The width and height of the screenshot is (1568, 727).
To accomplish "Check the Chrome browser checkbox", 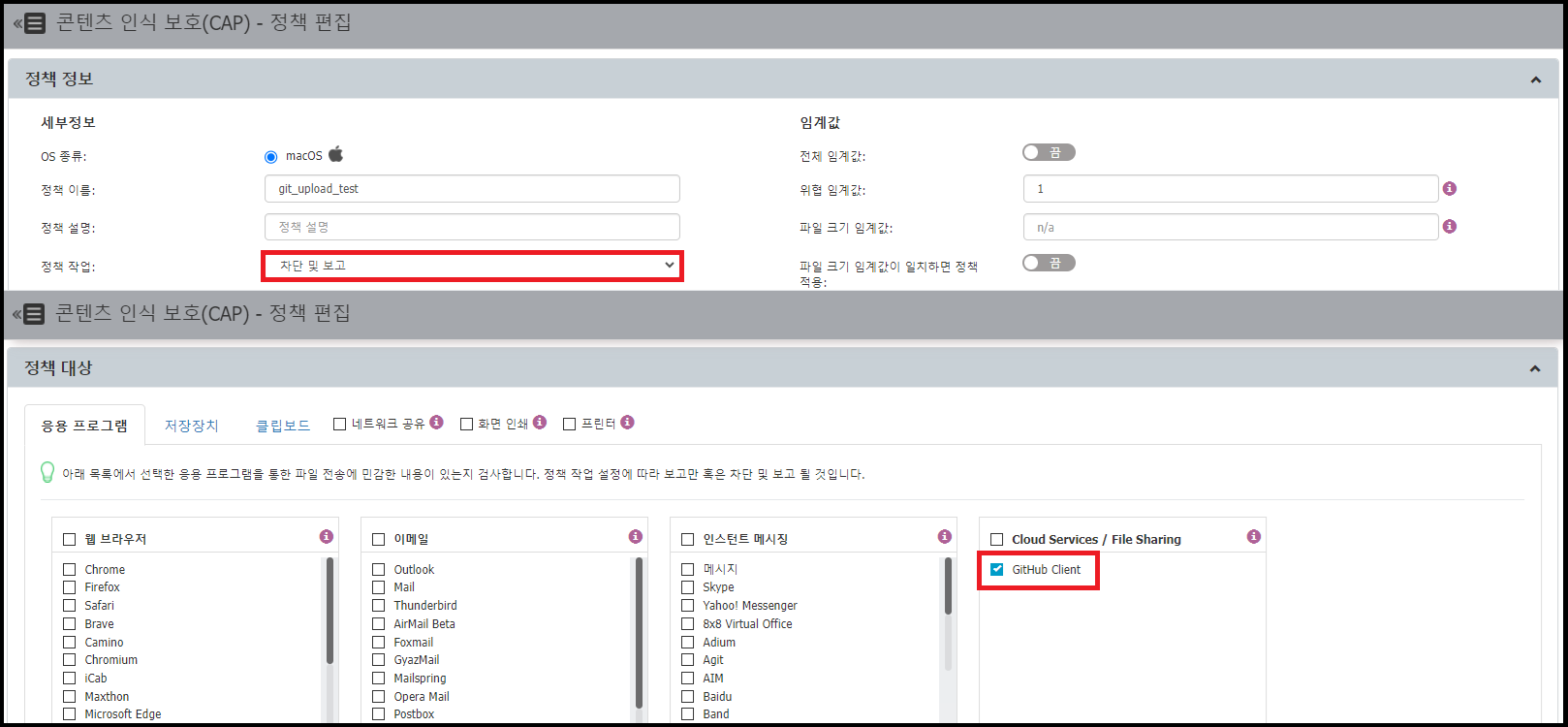I will [70, 570].
